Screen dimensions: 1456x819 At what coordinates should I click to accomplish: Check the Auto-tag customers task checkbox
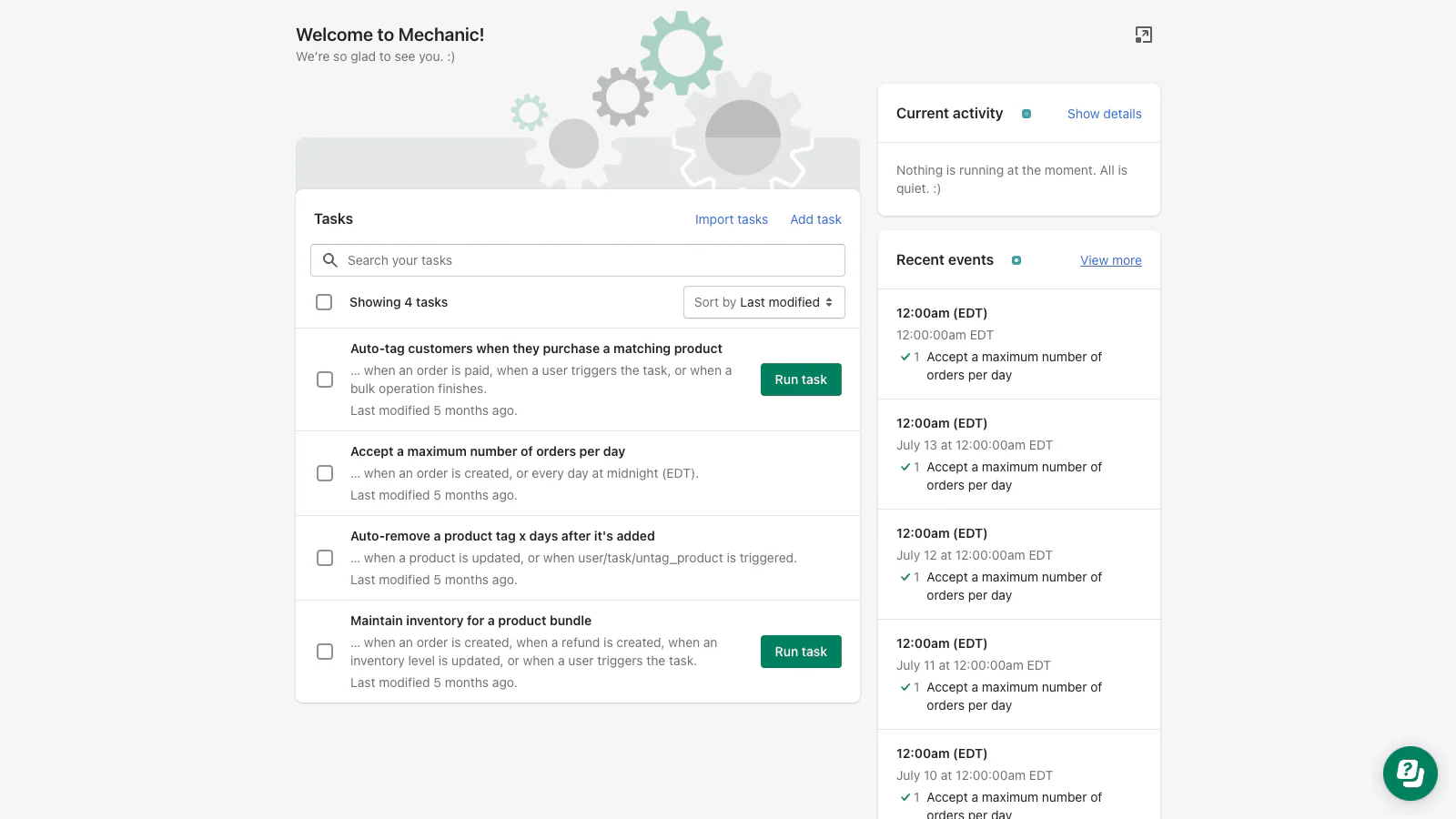325,379
